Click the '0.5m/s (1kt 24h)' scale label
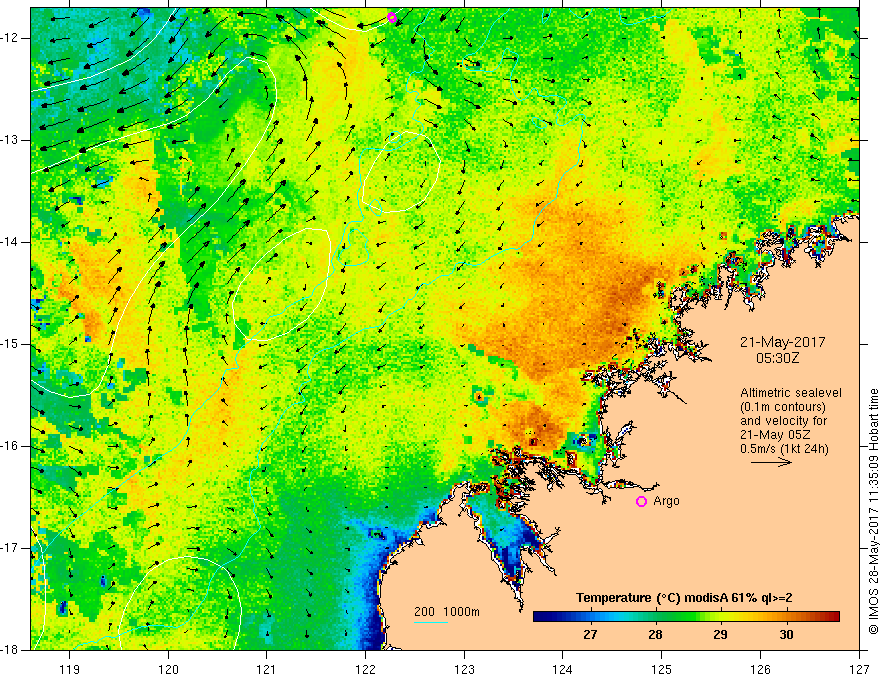Image resolution: width=880 pixels, height=680 pixels. pos(785,449)
